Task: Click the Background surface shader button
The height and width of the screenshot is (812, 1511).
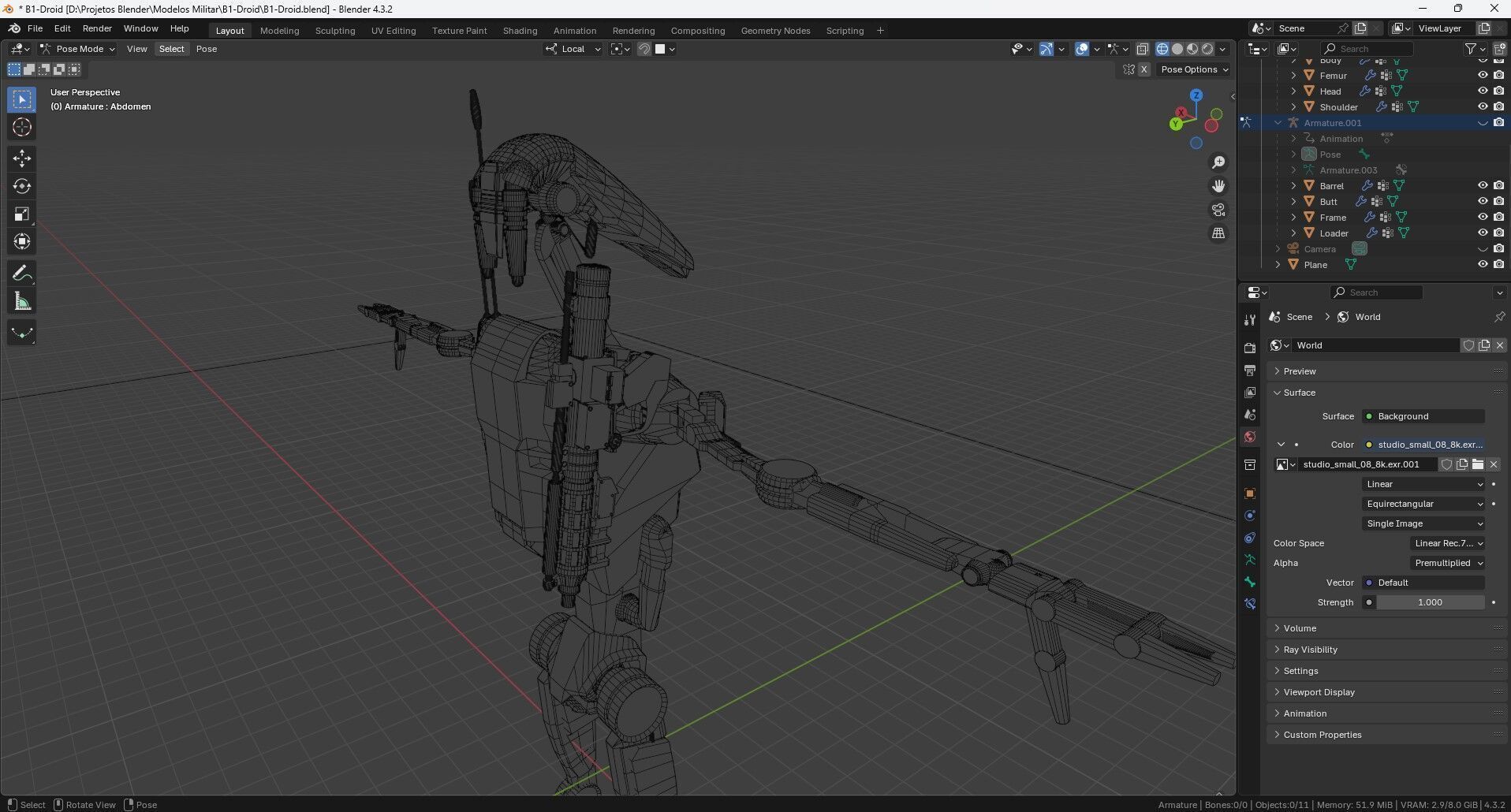Action: [1424, 416]
